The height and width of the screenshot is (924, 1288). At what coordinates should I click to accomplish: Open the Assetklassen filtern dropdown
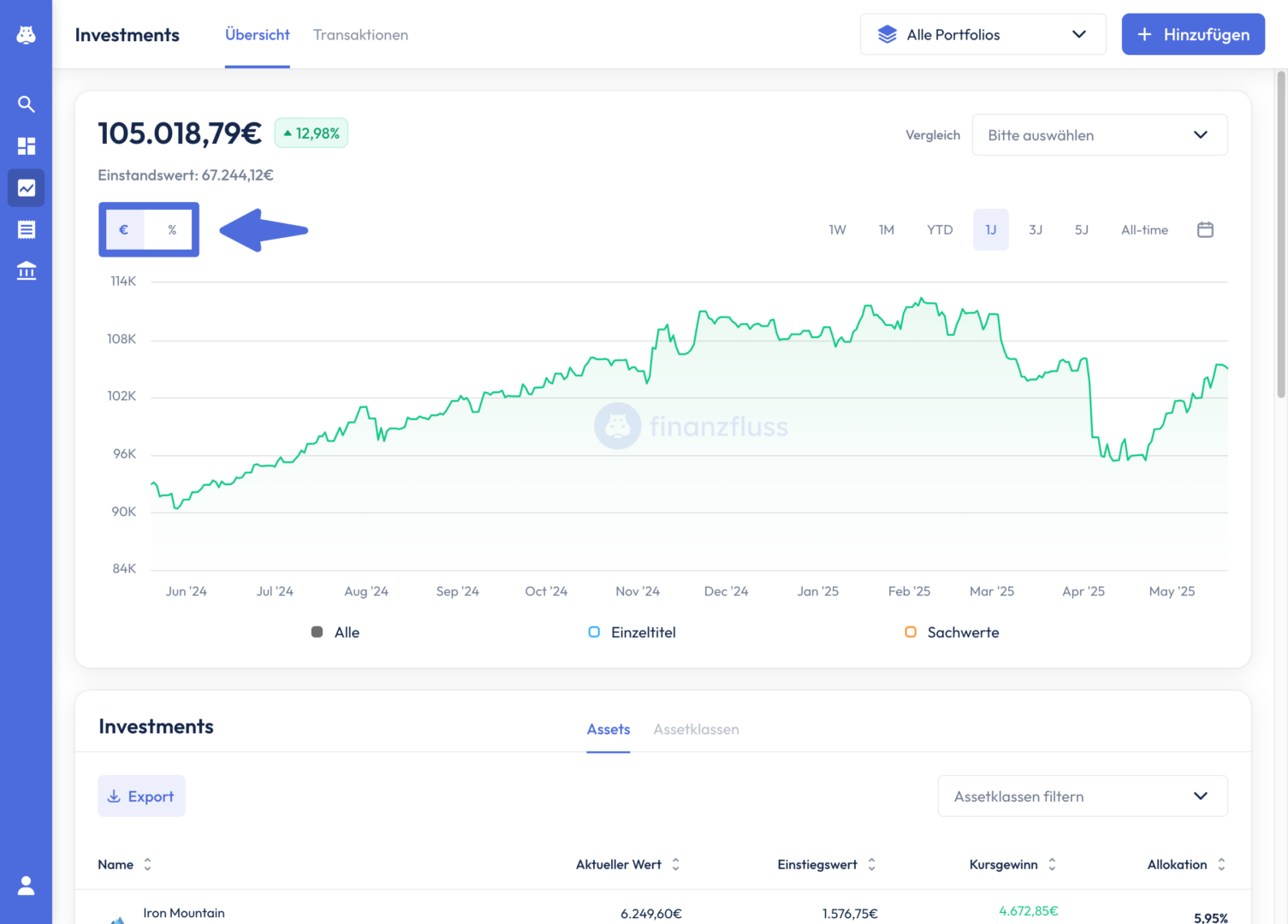click(x=1083, y=797)
